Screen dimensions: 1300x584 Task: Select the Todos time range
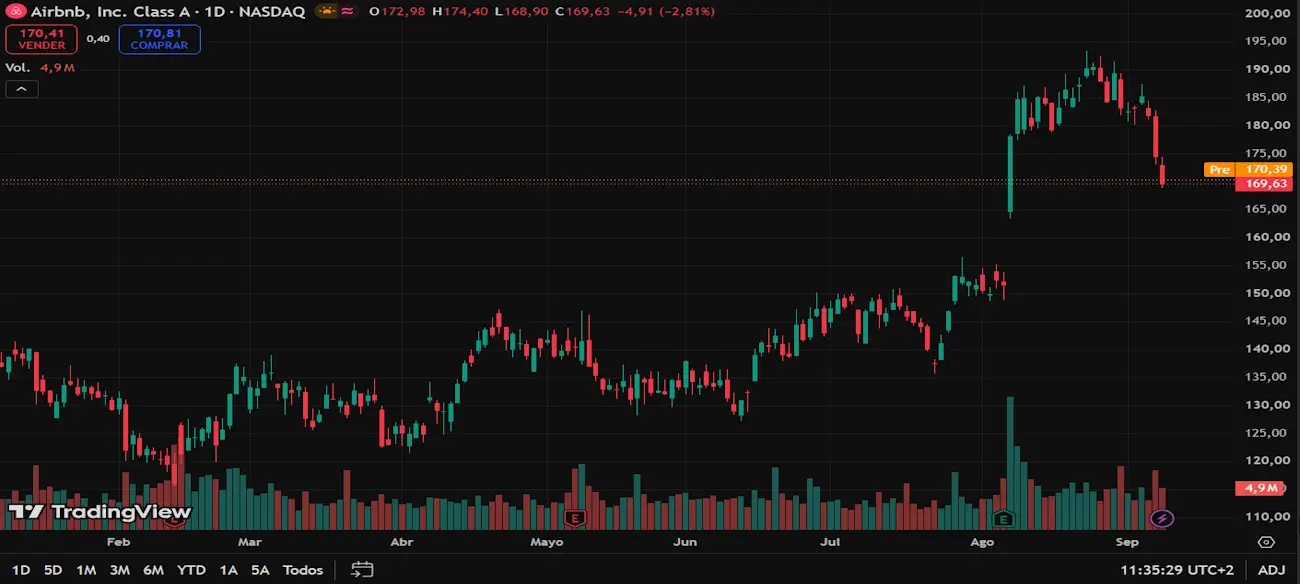tap(303, 570)
